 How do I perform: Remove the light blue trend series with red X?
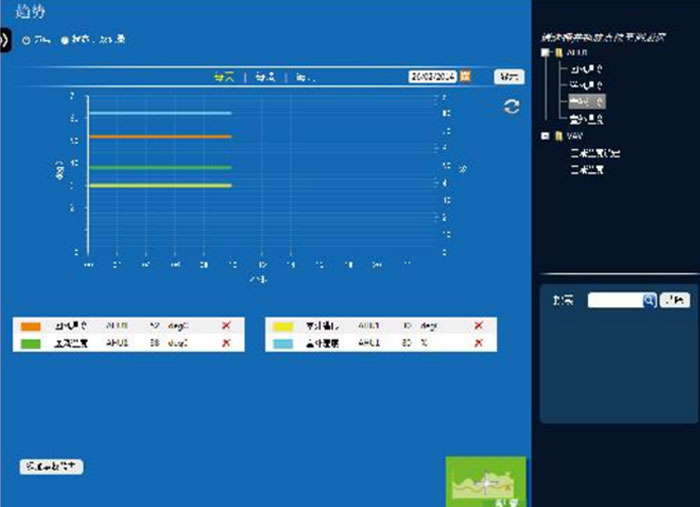click(x=478, y=343)
